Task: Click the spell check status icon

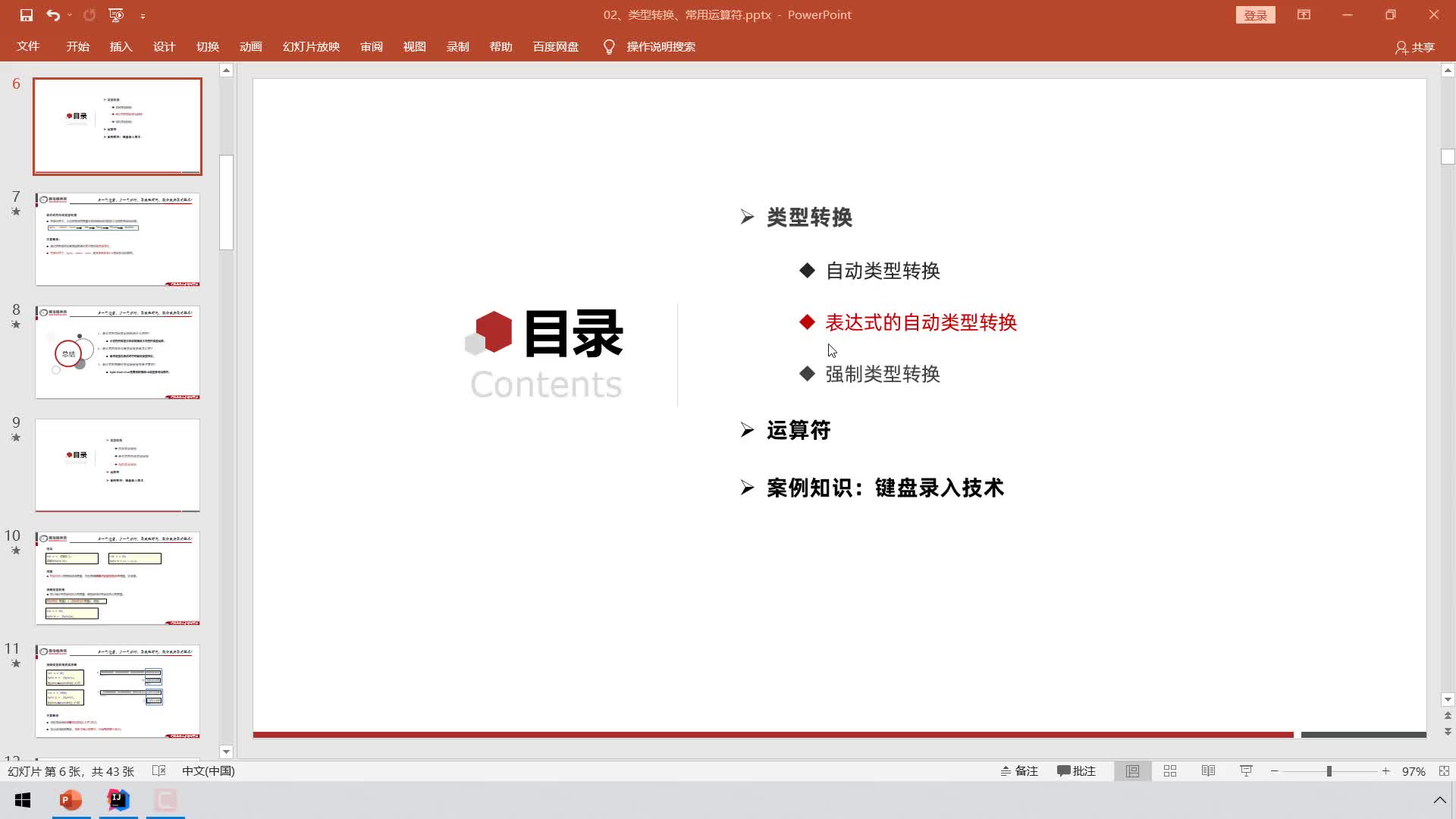Action: click(x=158, y=770)
